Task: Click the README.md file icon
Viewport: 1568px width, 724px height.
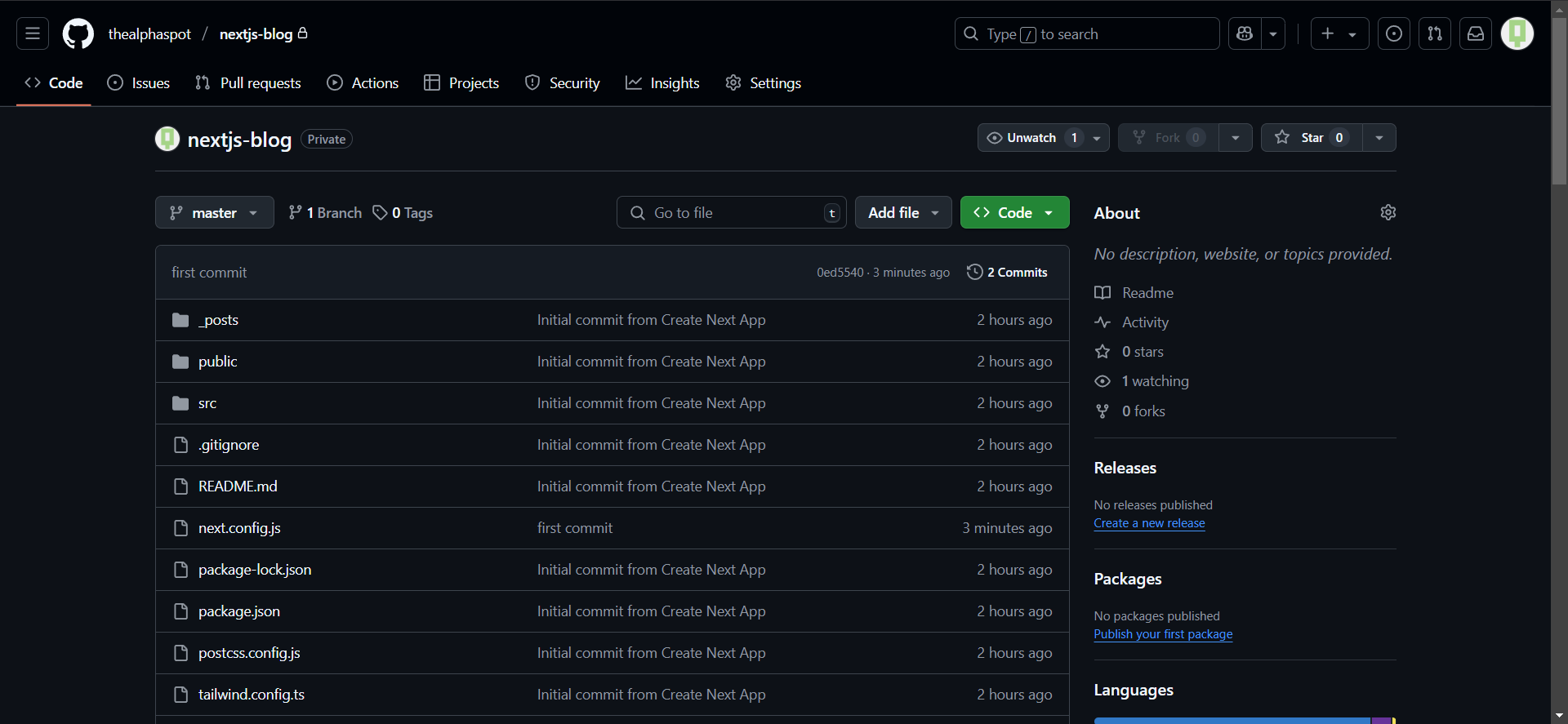Action: tap(180, 486)
